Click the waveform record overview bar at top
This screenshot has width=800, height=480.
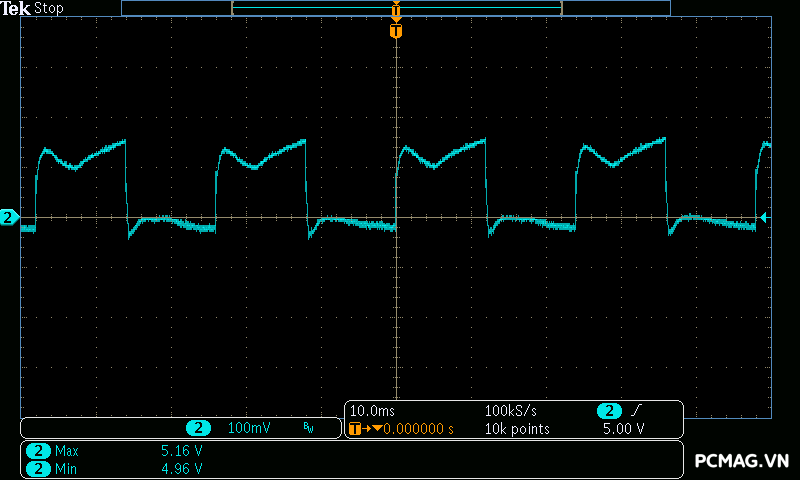click(x=396, y=8)
